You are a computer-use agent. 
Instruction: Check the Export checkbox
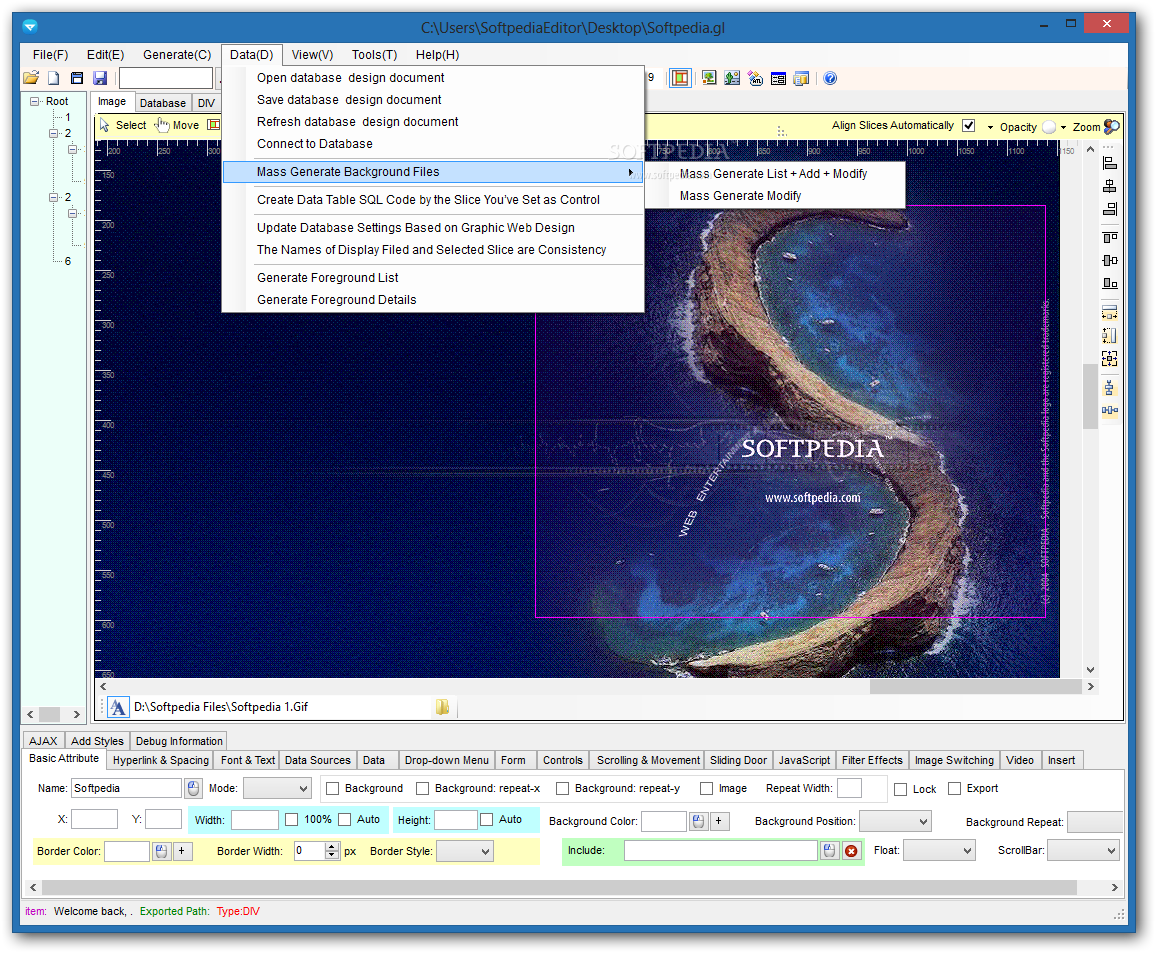pos(955,789)
